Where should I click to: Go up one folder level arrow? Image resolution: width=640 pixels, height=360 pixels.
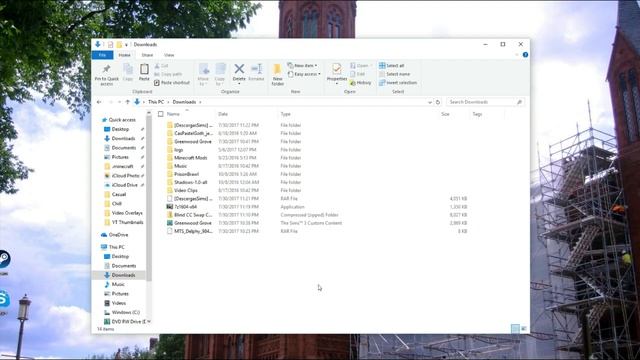(x=127, y=102)
